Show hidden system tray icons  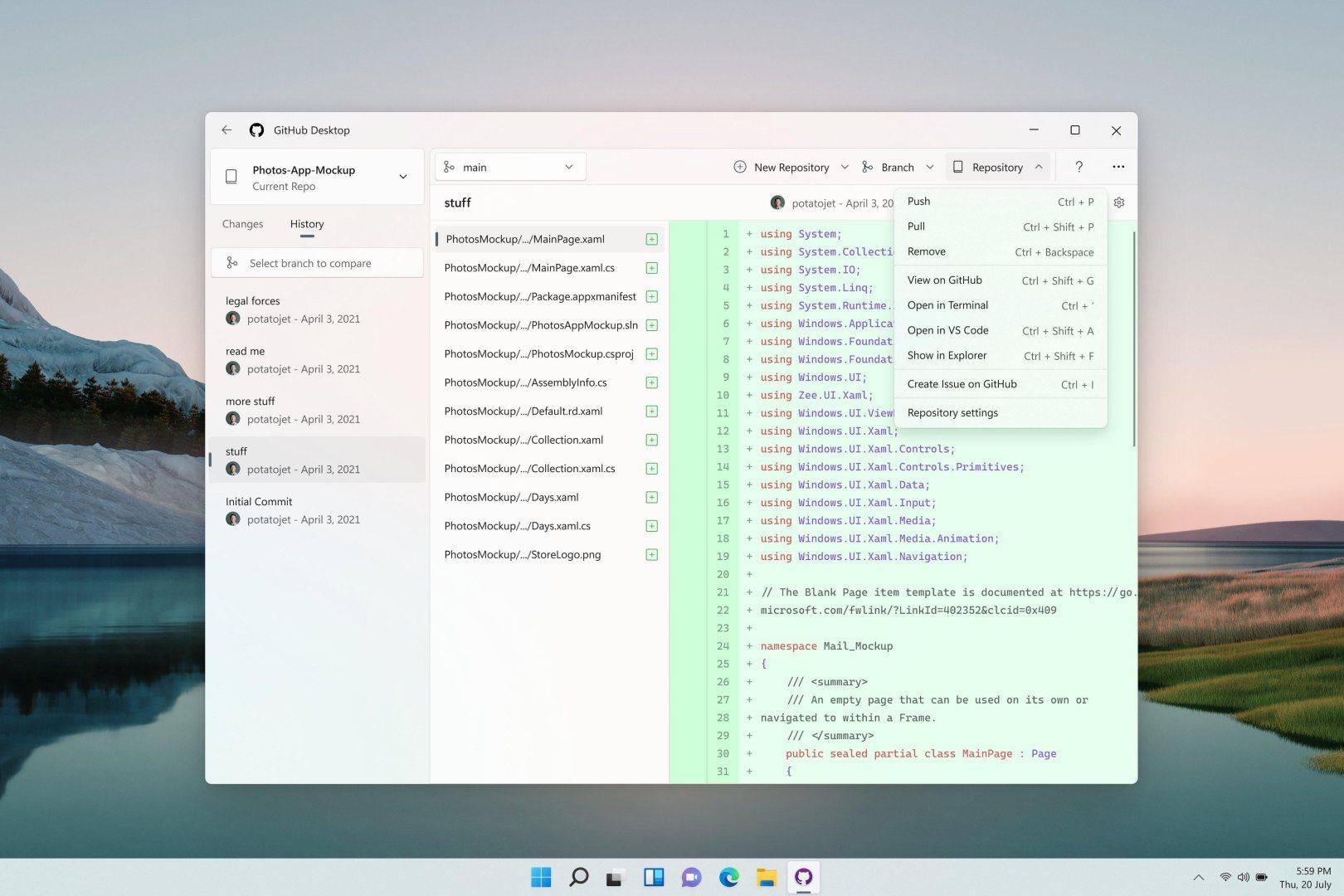pos(1198,877)
